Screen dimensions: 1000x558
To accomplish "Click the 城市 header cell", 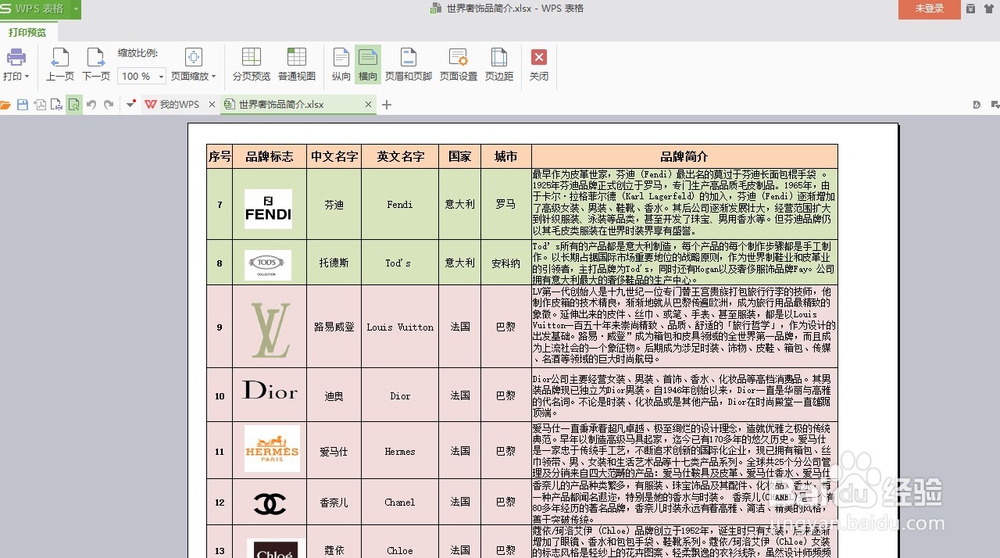I will [506, 157].
